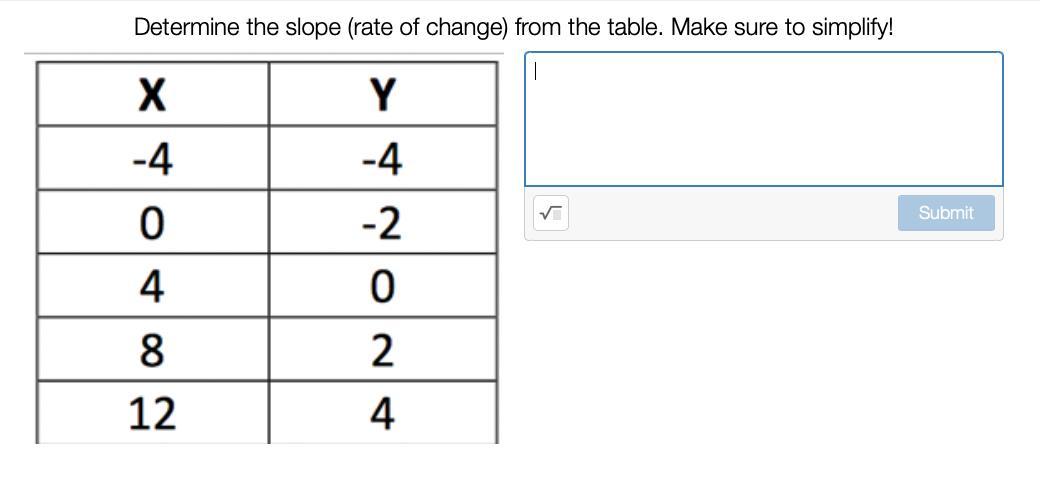This screenshot has width=1040, height=478.
Task: Click the -4 cell in Y column
Action: 382,158
